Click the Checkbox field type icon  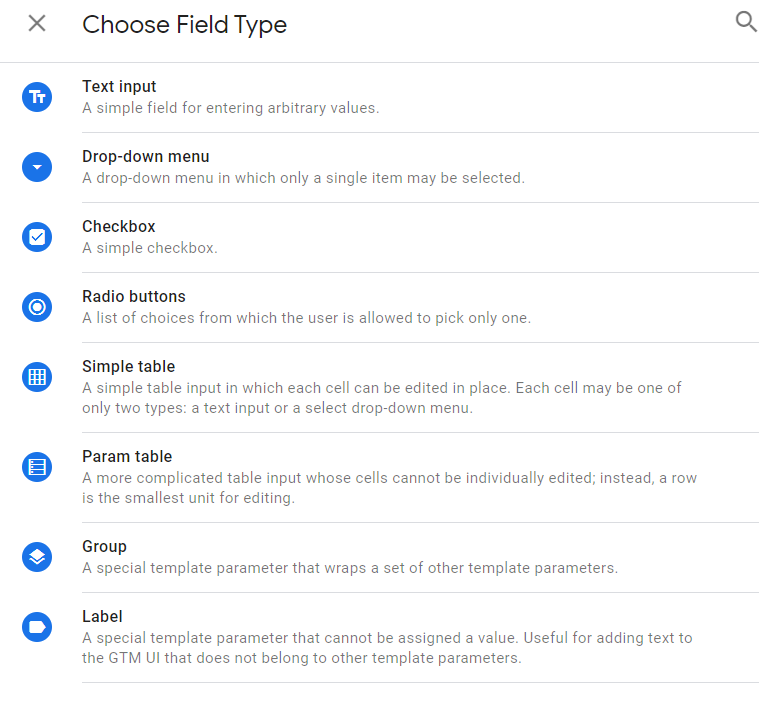(x=37, y=237)
